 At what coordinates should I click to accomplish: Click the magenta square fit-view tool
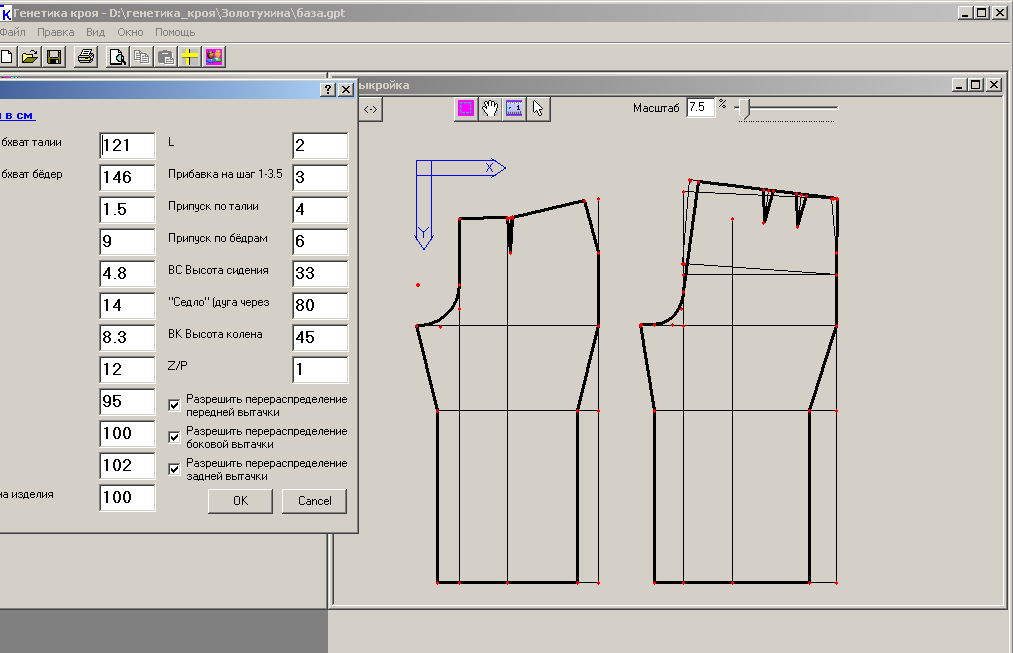coord(465,109)
